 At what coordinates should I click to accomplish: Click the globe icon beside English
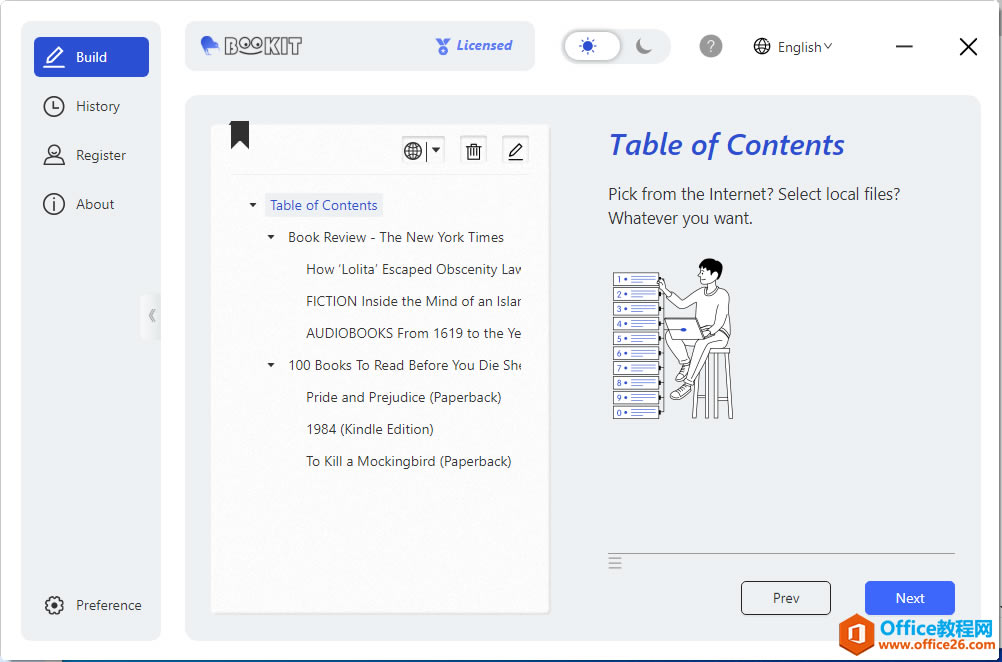762,47
